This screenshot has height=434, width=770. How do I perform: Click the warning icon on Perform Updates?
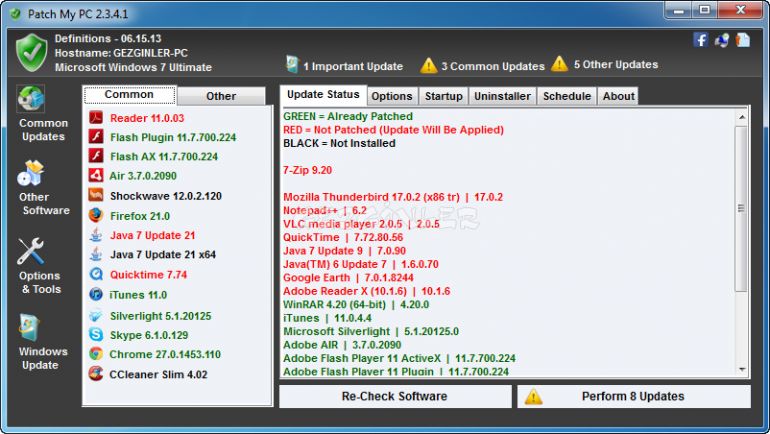pos(533,397)
